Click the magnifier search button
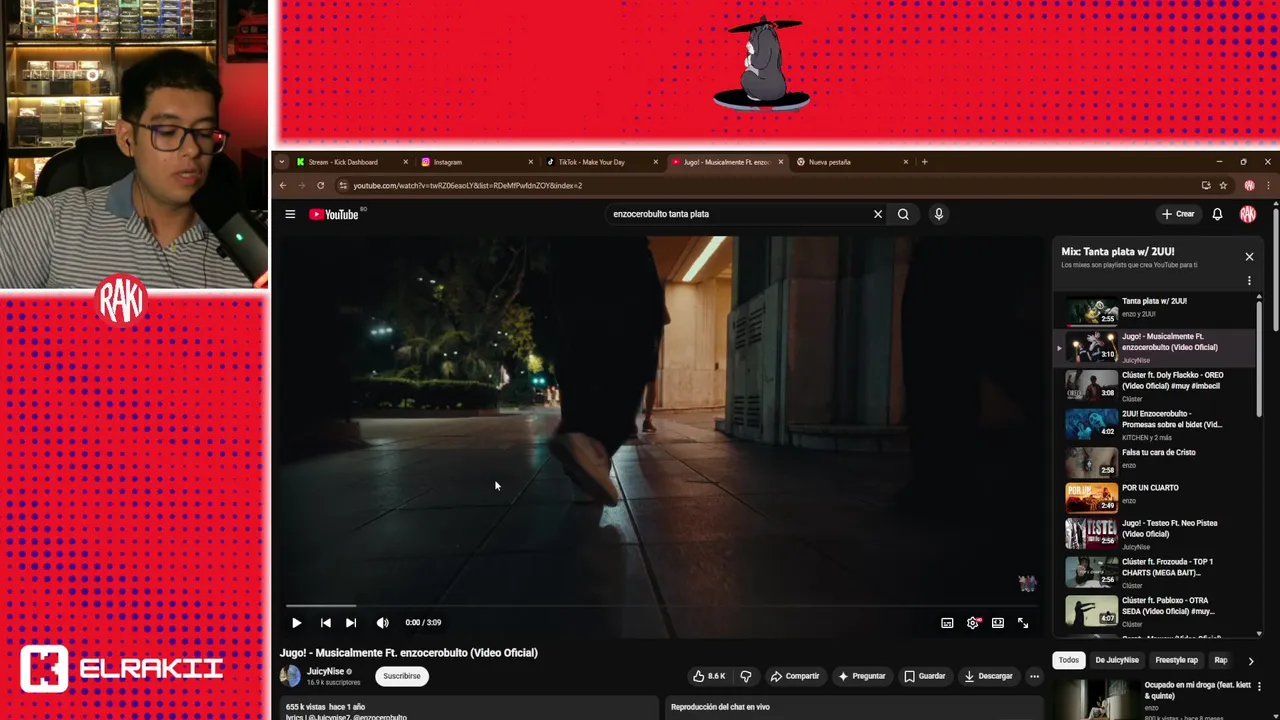Screen dimensions: 1280x720 (903, 214)
